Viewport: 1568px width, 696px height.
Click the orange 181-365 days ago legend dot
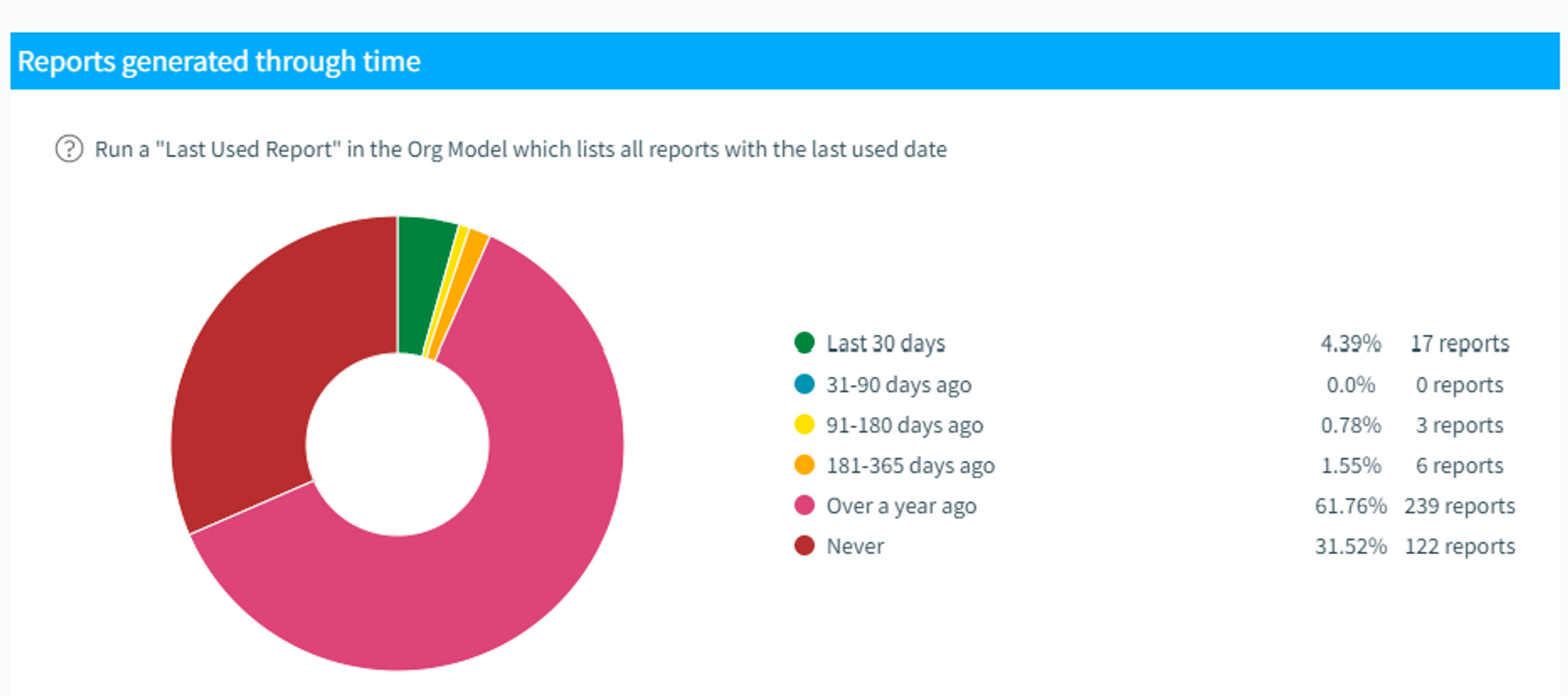click(x=804, y=465)
